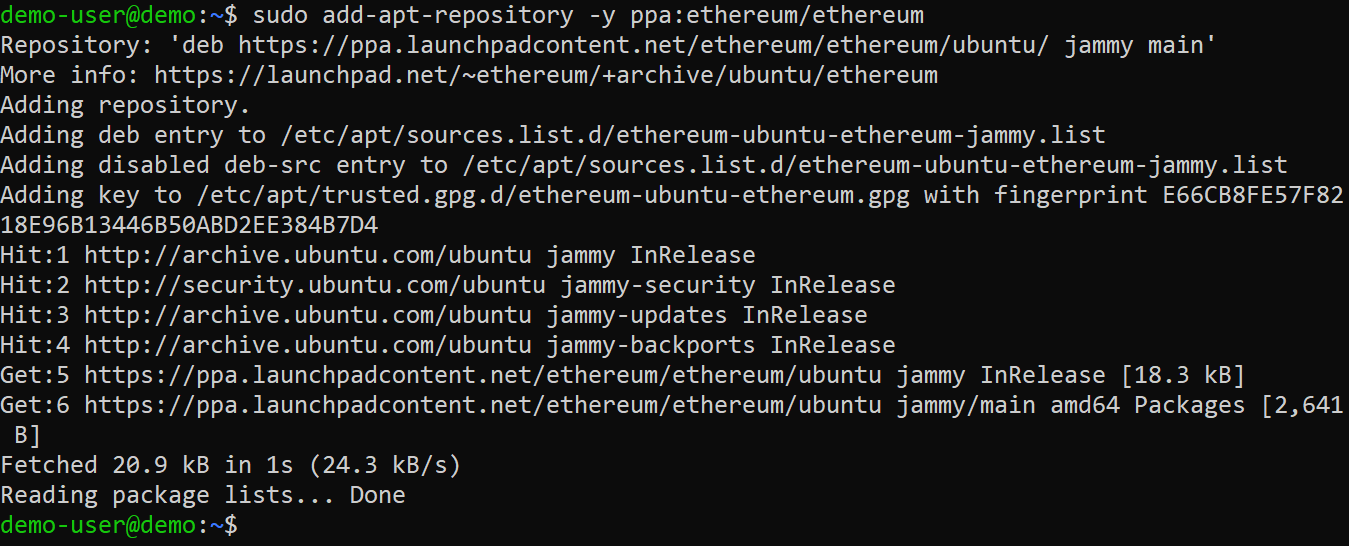Open the launchpad.net More info URL

click(x=546, y=75)
